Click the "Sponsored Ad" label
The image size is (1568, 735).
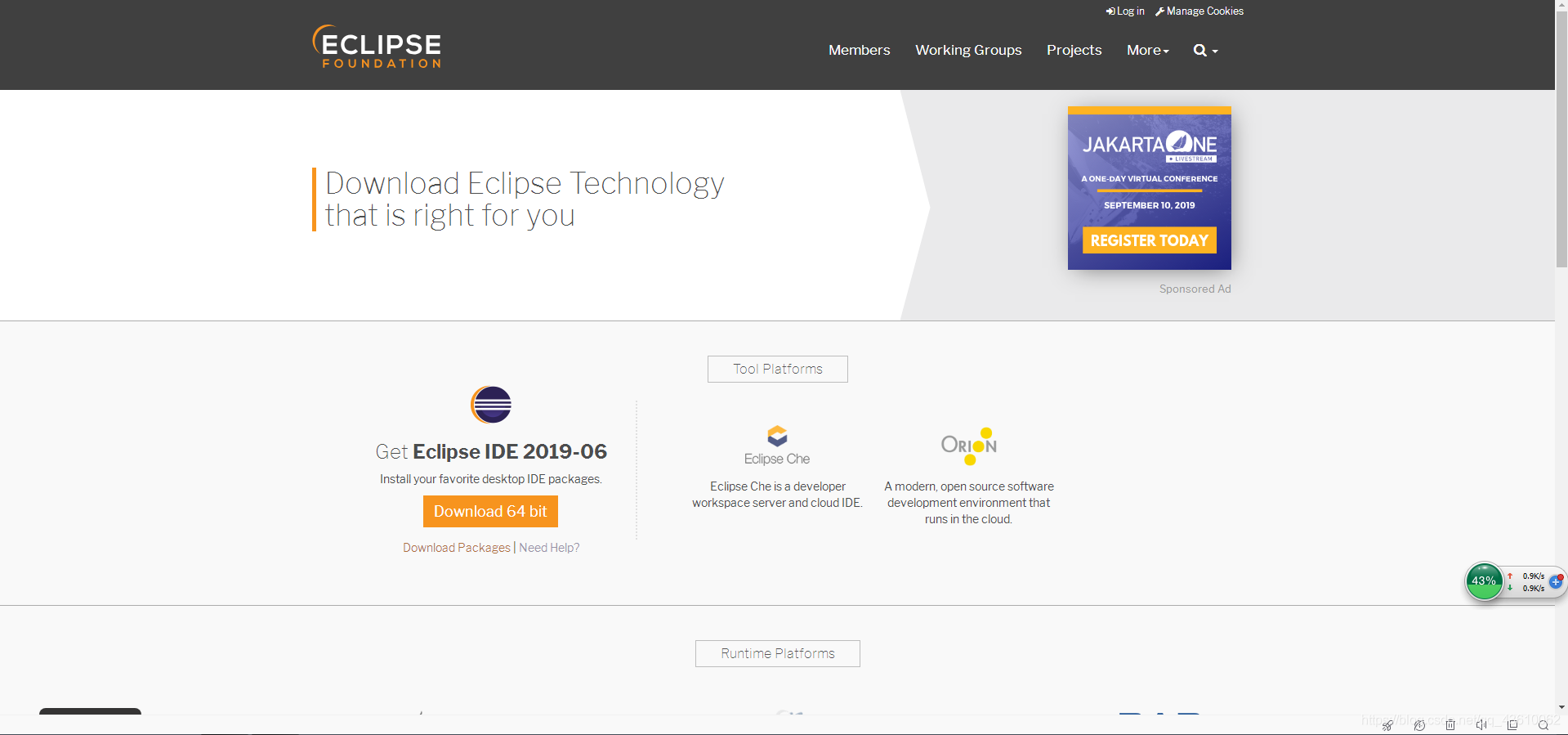point(1195,289)
